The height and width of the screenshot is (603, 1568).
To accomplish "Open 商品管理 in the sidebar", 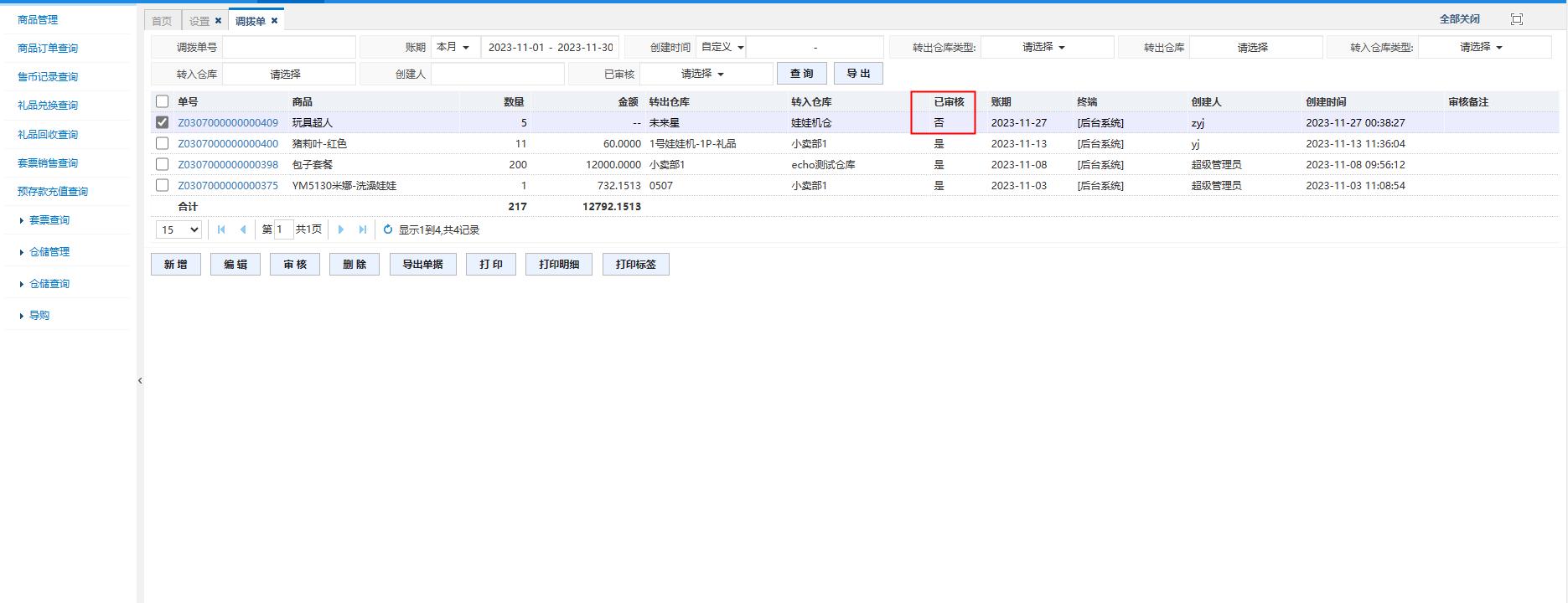I will click(x=38, y=19).
